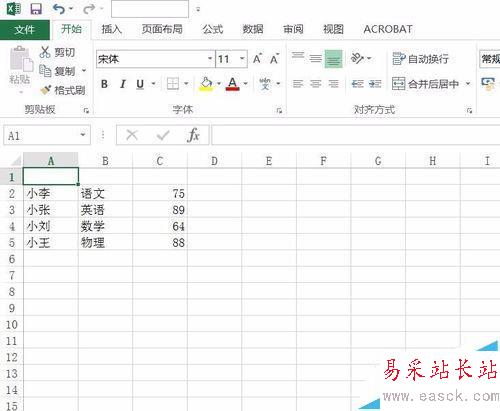The width and height of the screenshot is (500, 411).
Task: Switch to the 审阅 tab
Action: tap(293, 29)
